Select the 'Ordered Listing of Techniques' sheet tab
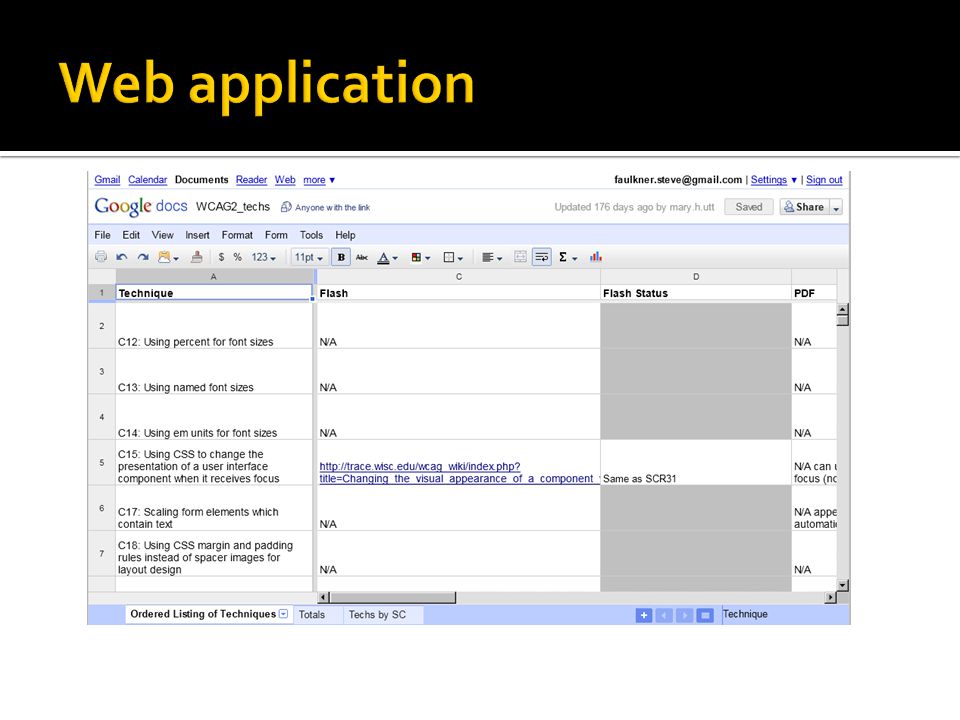Screen dimensions: 960x720 (x=203, y=614)
